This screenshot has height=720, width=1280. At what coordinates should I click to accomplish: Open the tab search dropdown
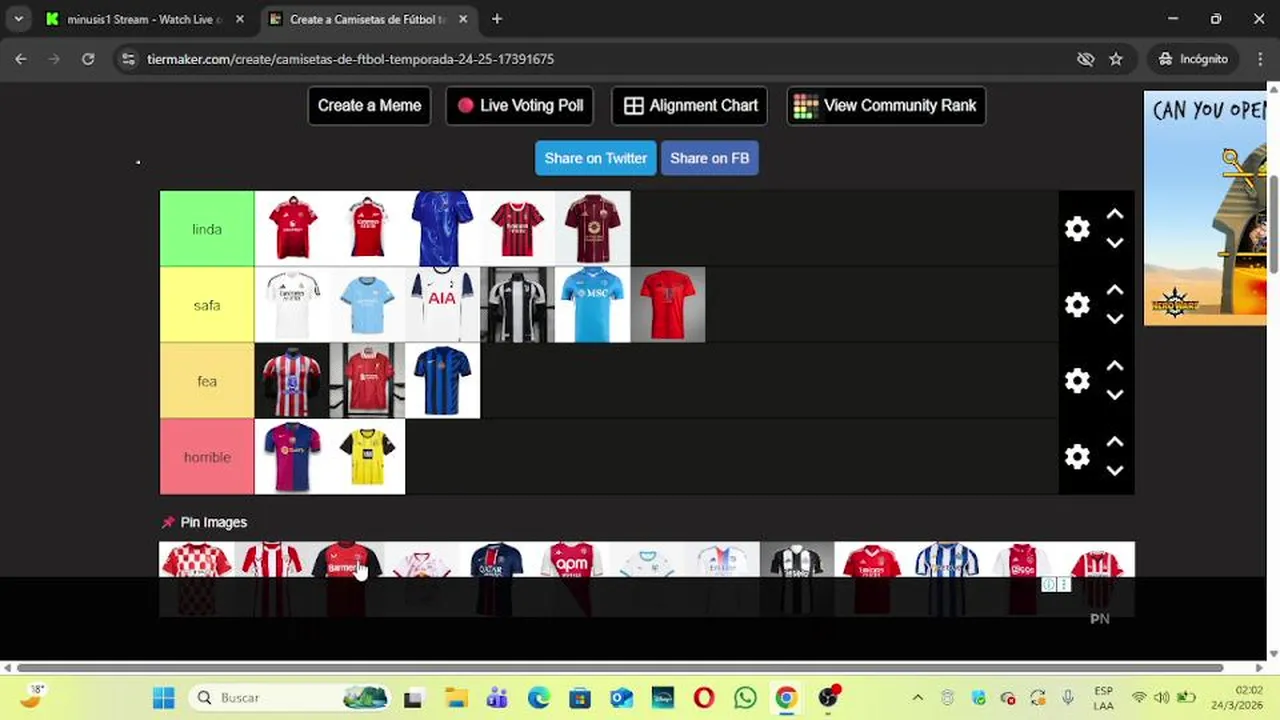[x=18, y=19]
